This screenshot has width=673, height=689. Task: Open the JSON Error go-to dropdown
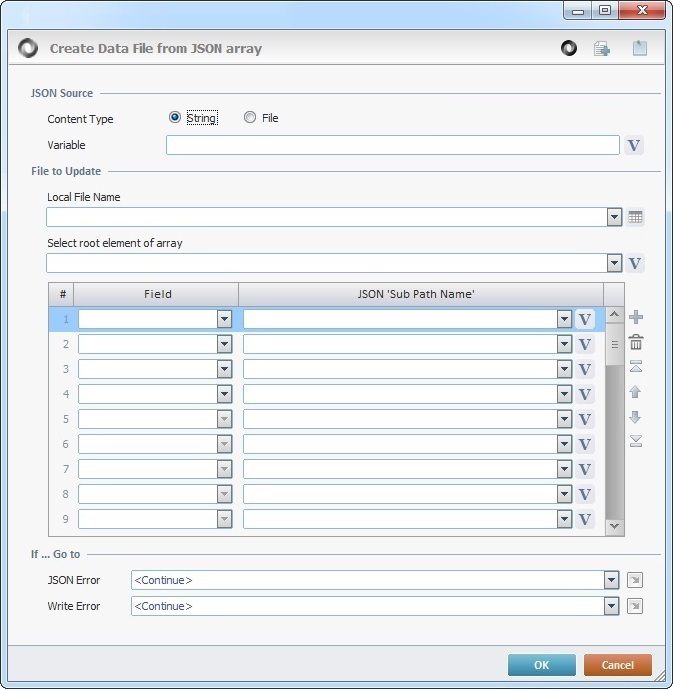611,580
